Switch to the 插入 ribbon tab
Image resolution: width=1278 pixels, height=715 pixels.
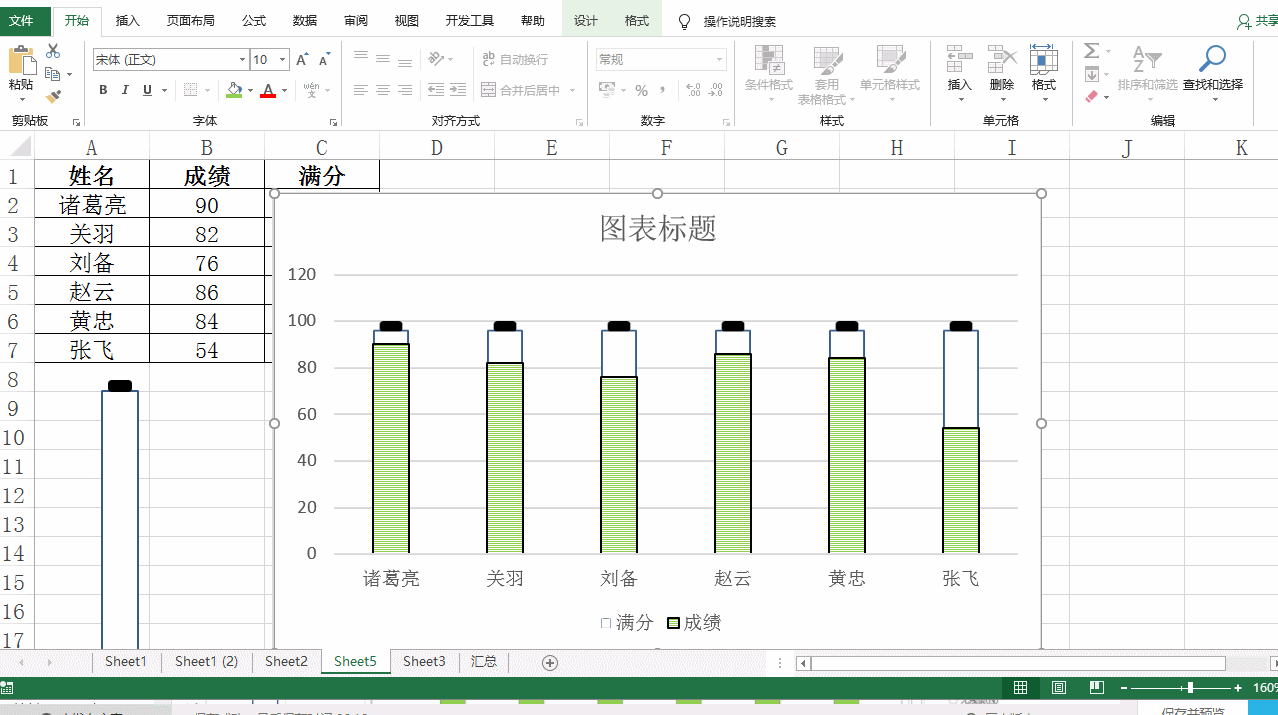tap(127, 20)
